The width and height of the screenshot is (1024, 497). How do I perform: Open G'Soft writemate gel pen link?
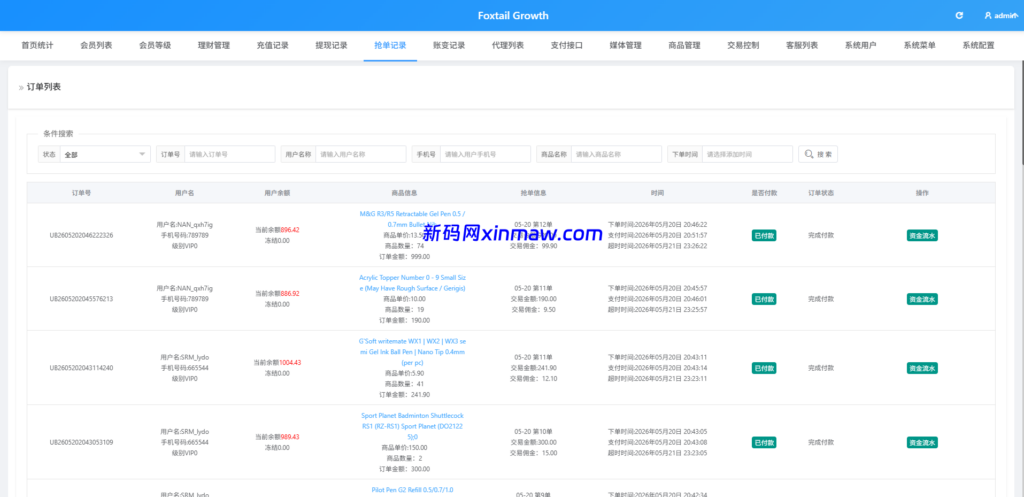[412, 351]
